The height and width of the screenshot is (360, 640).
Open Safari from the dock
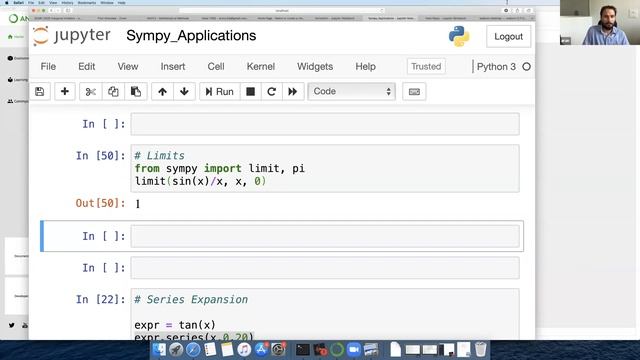click(x=193, y=349)
